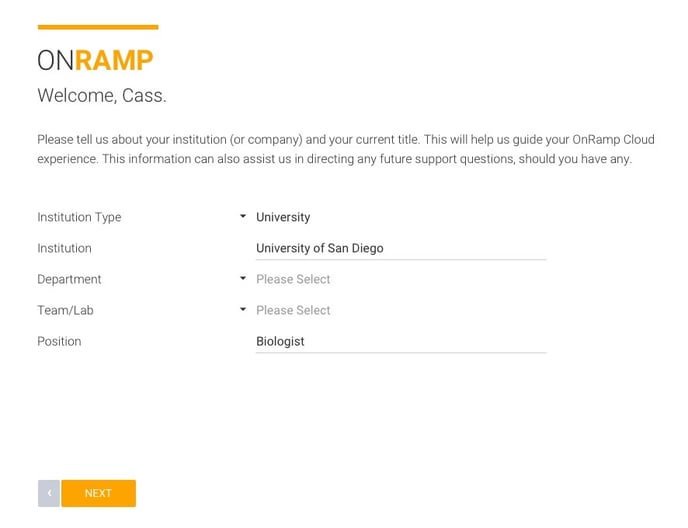Viewport: 688px width, 528px height.
Task: Click the Institution Type label
Action: point(79,217)
